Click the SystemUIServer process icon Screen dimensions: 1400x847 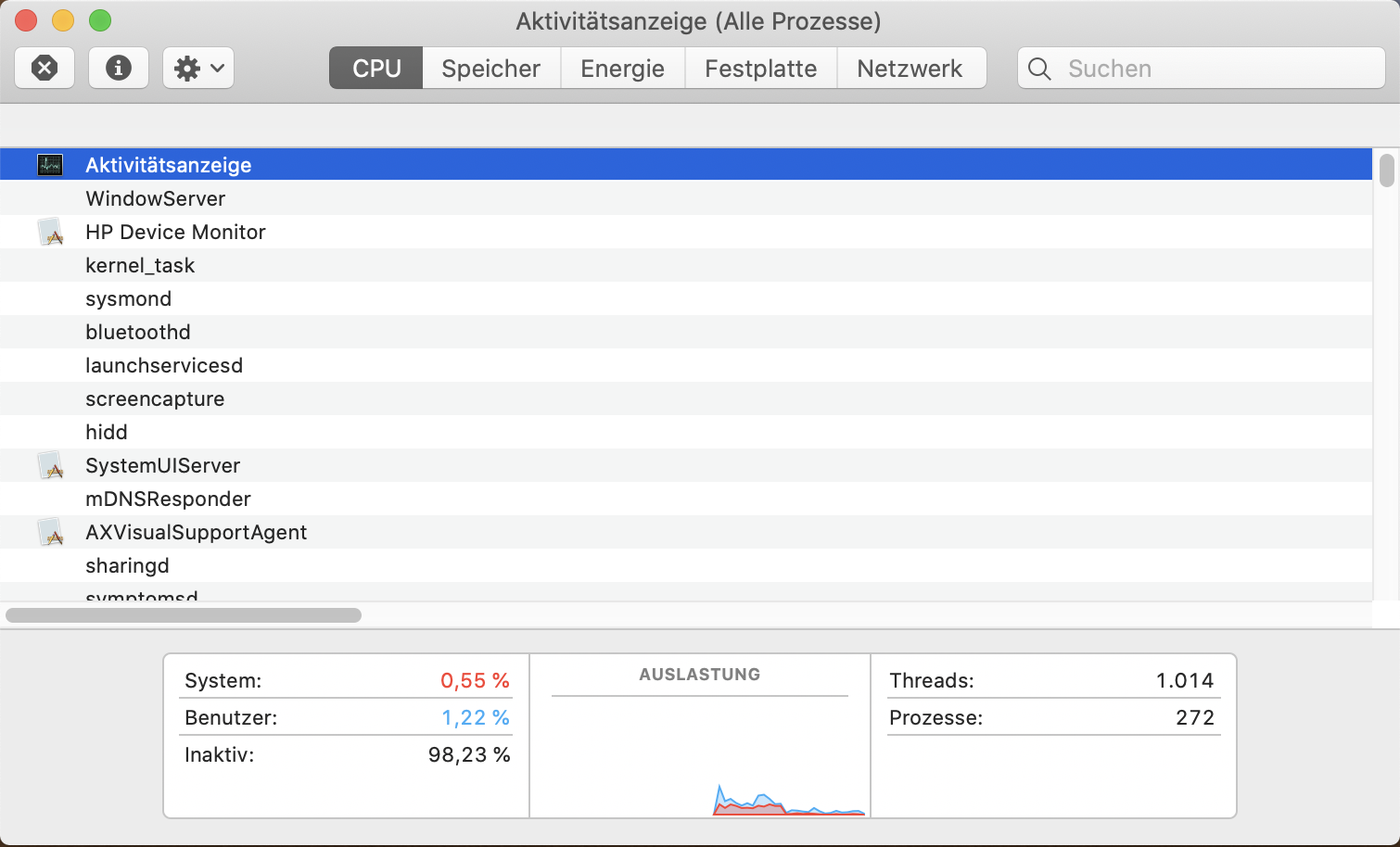point(50,465)
